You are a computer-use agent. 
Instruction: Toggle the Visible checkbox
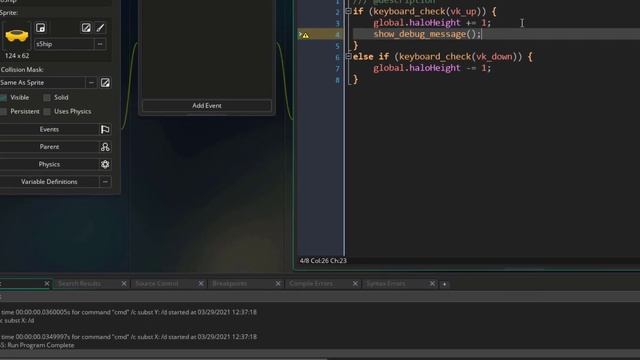tap(4, 98)
